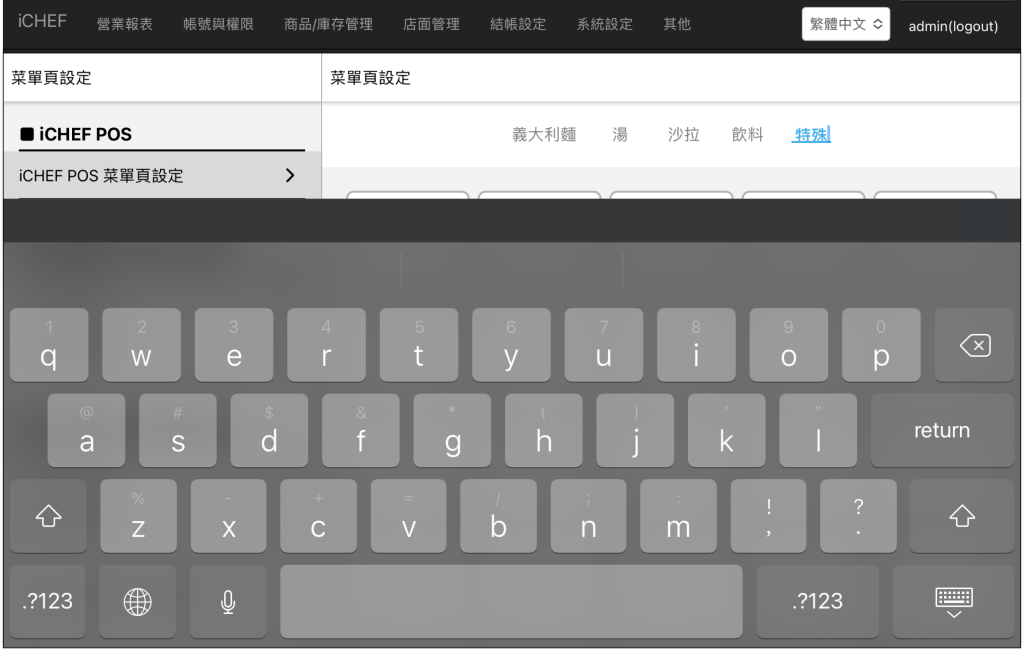Switch to the 義大利麵 category tab
The image size is (1024, 649).
[544, 135]
